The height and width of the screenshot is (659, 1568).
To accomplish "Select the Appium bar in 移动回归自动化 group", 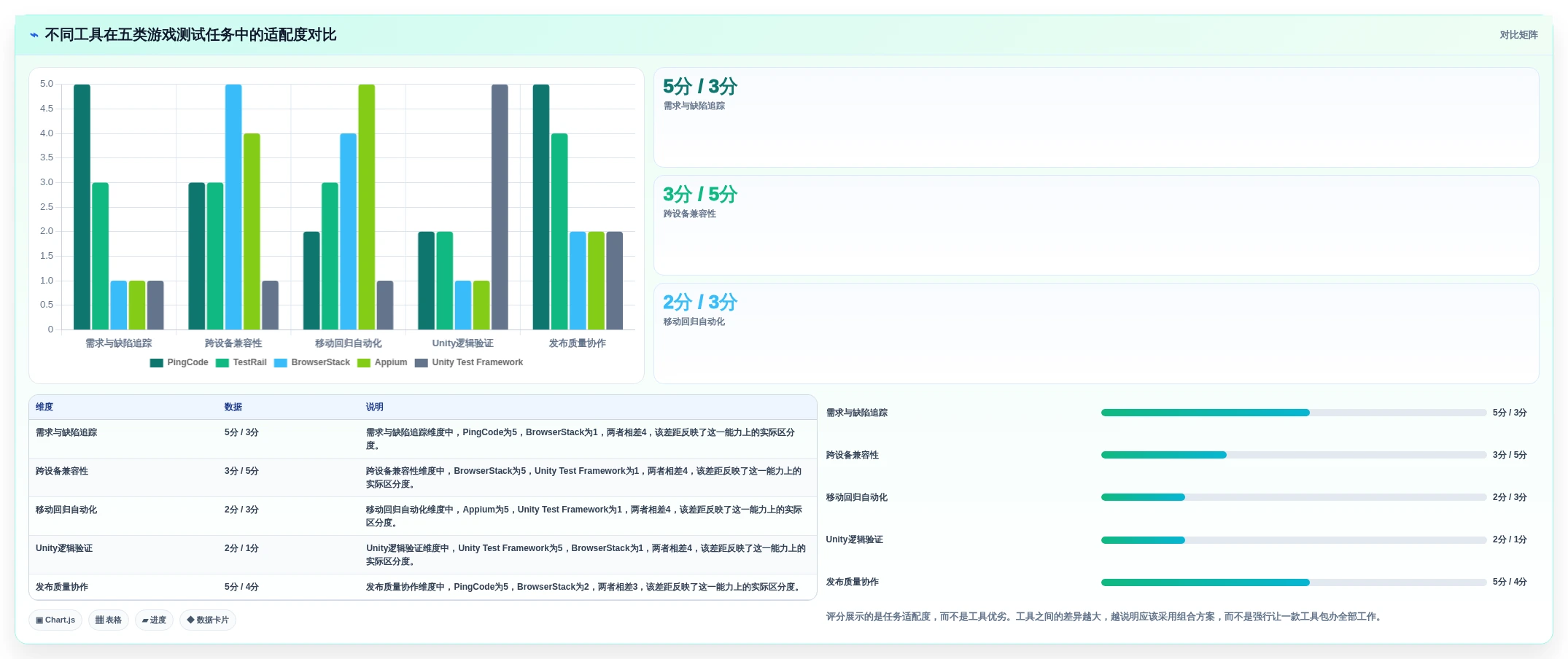I will click(367, 207).
